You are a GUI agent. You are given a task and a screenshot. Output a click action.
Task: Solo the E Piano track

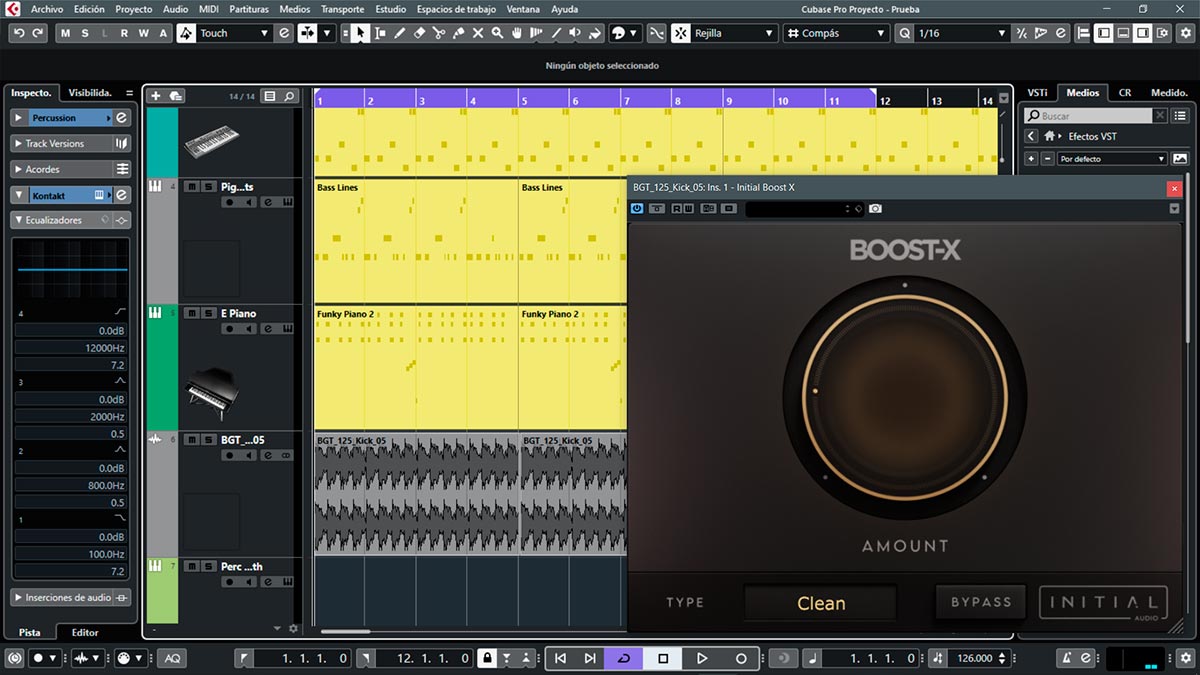[x=207, y=313]
